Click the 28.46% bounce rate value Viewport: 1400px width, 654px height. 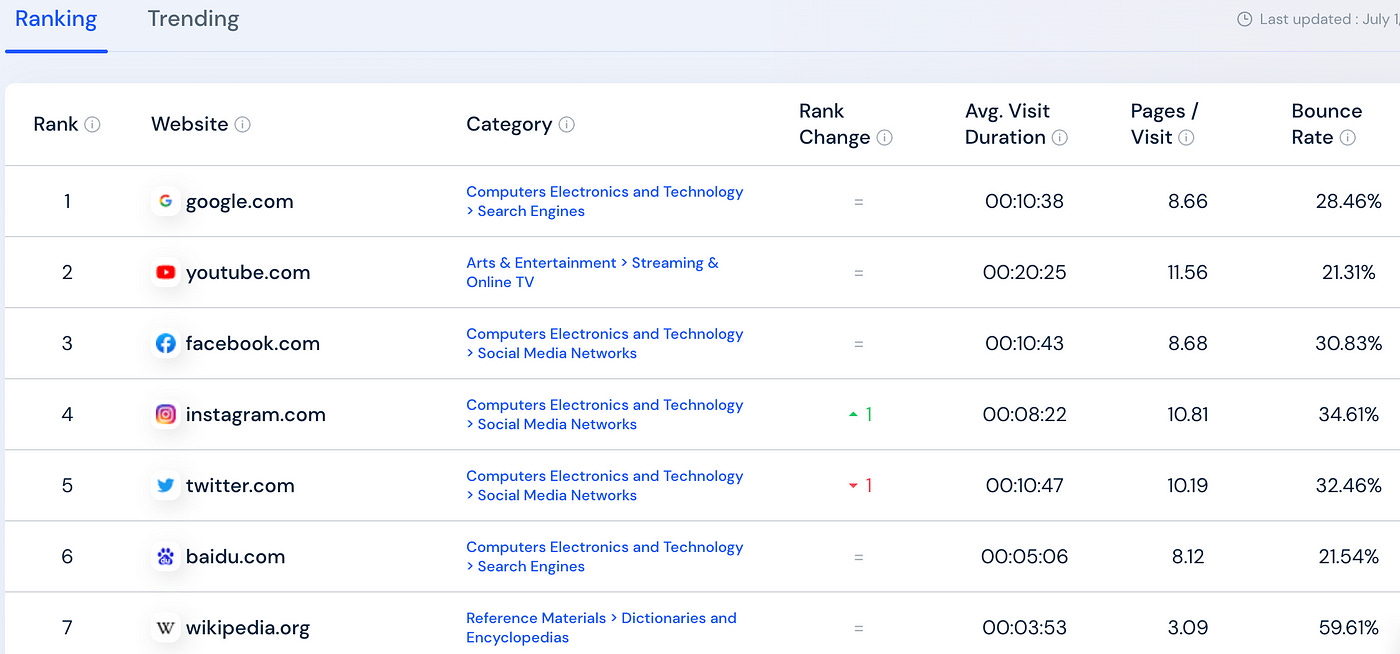pyautogui.click(x=1349, y=201)
